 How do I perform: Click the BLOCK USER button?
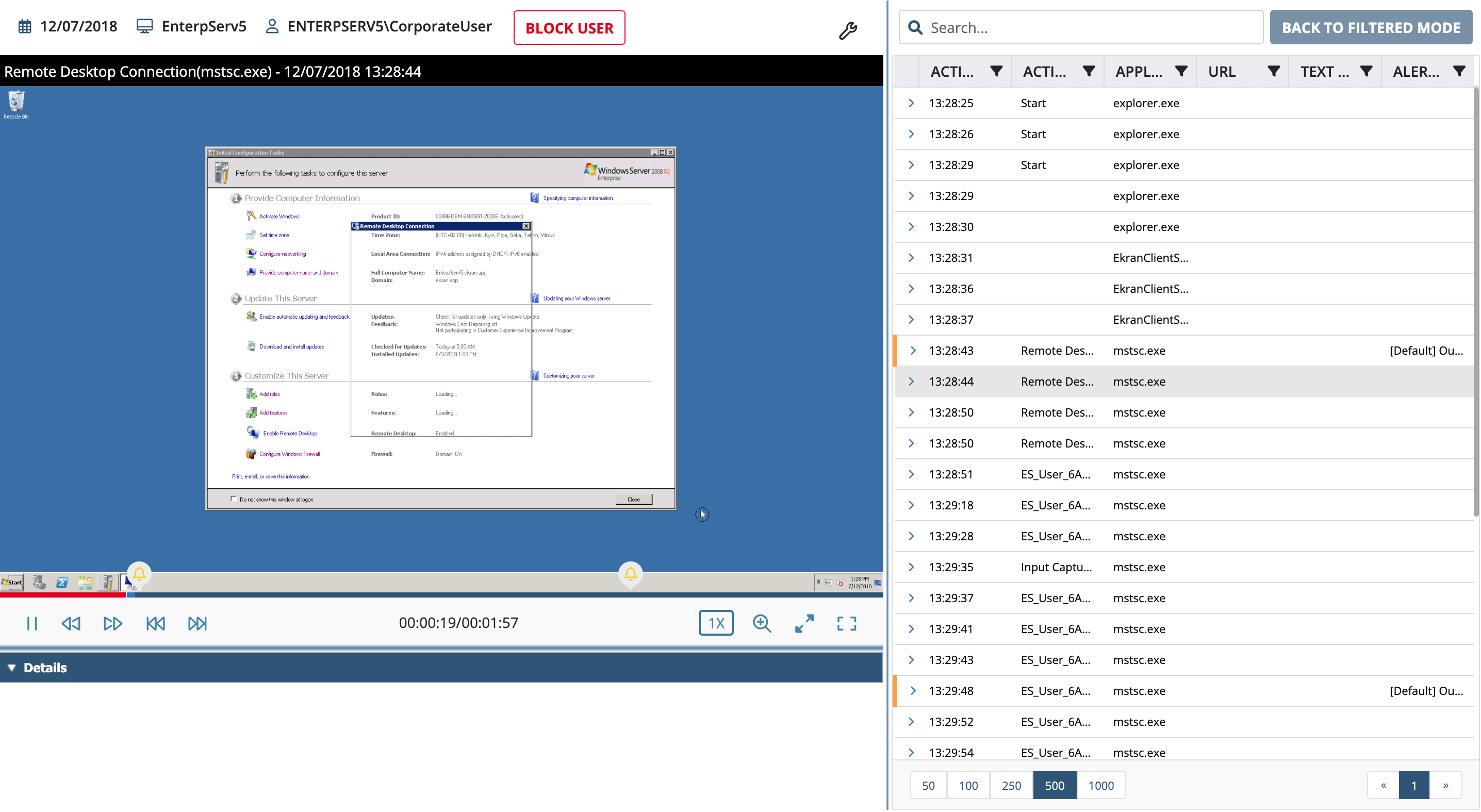point(569,28)
